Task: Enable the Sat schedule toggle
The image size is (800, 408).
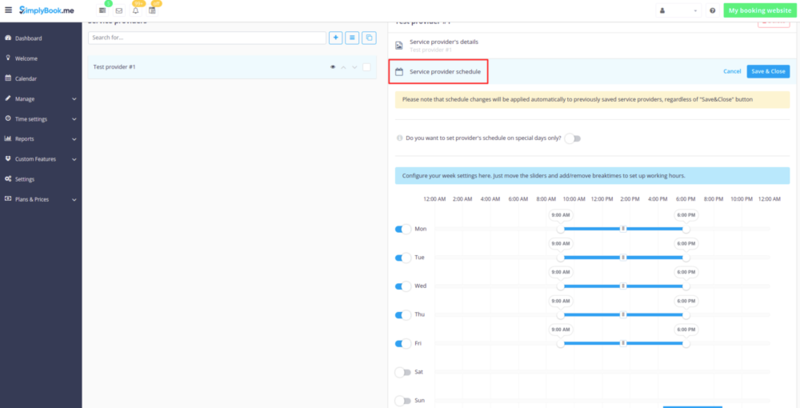Action: point(403,372)
